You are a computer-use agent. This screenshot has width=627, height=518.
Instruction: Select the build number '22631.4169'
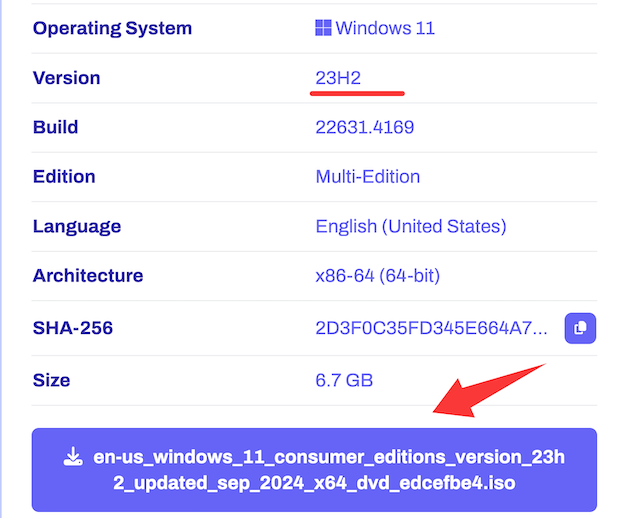365,127
